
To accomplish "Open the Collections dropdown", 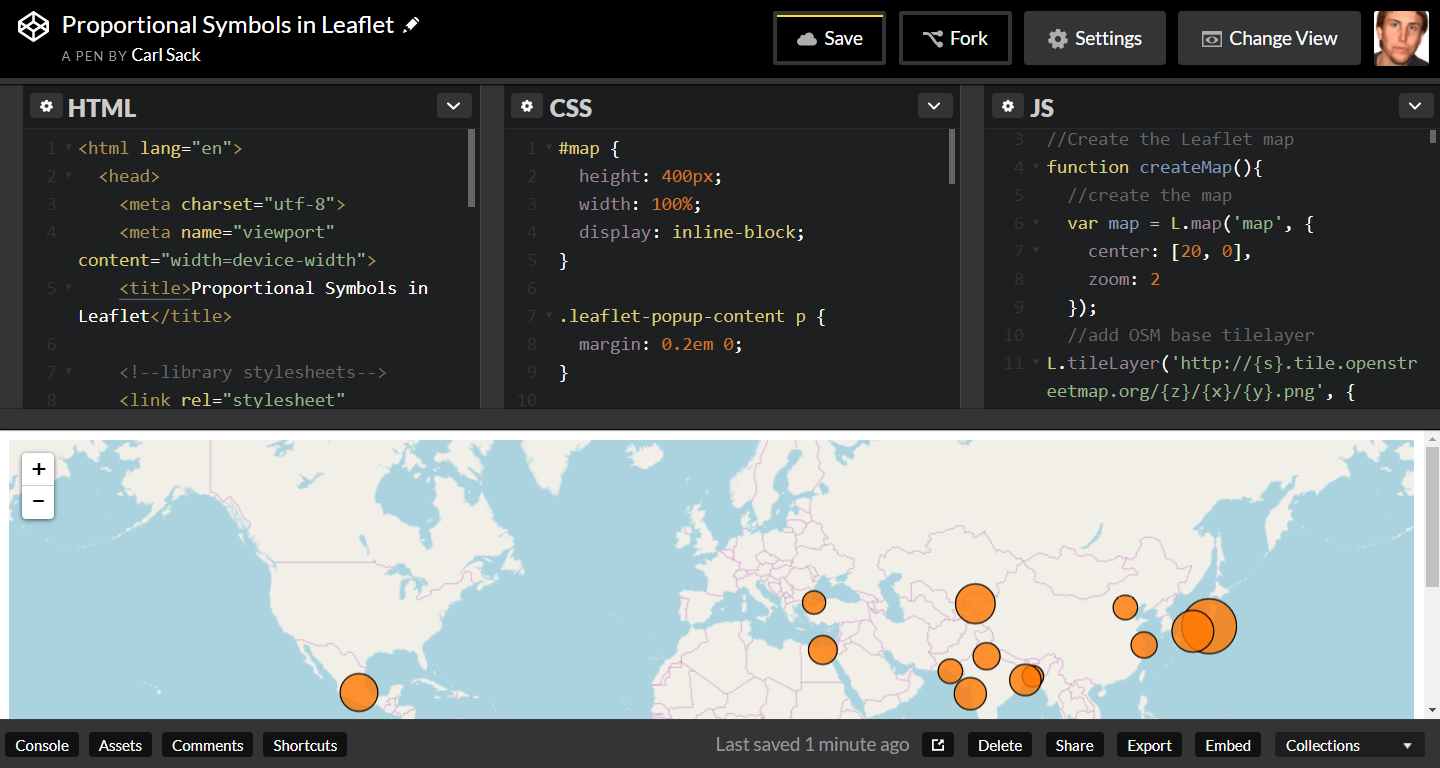I will point(1349,745).
